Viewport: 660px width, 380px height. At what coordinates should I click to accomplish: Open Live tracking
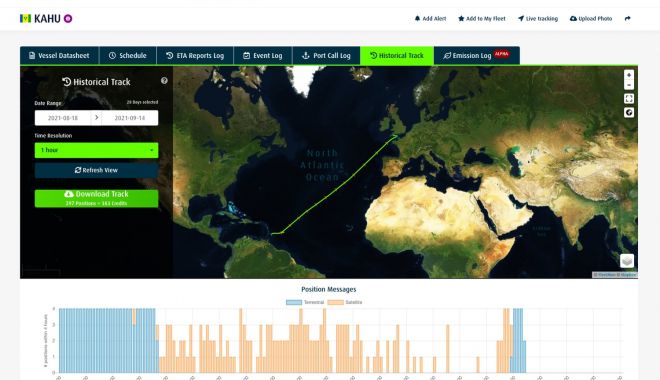click(538, 19)
